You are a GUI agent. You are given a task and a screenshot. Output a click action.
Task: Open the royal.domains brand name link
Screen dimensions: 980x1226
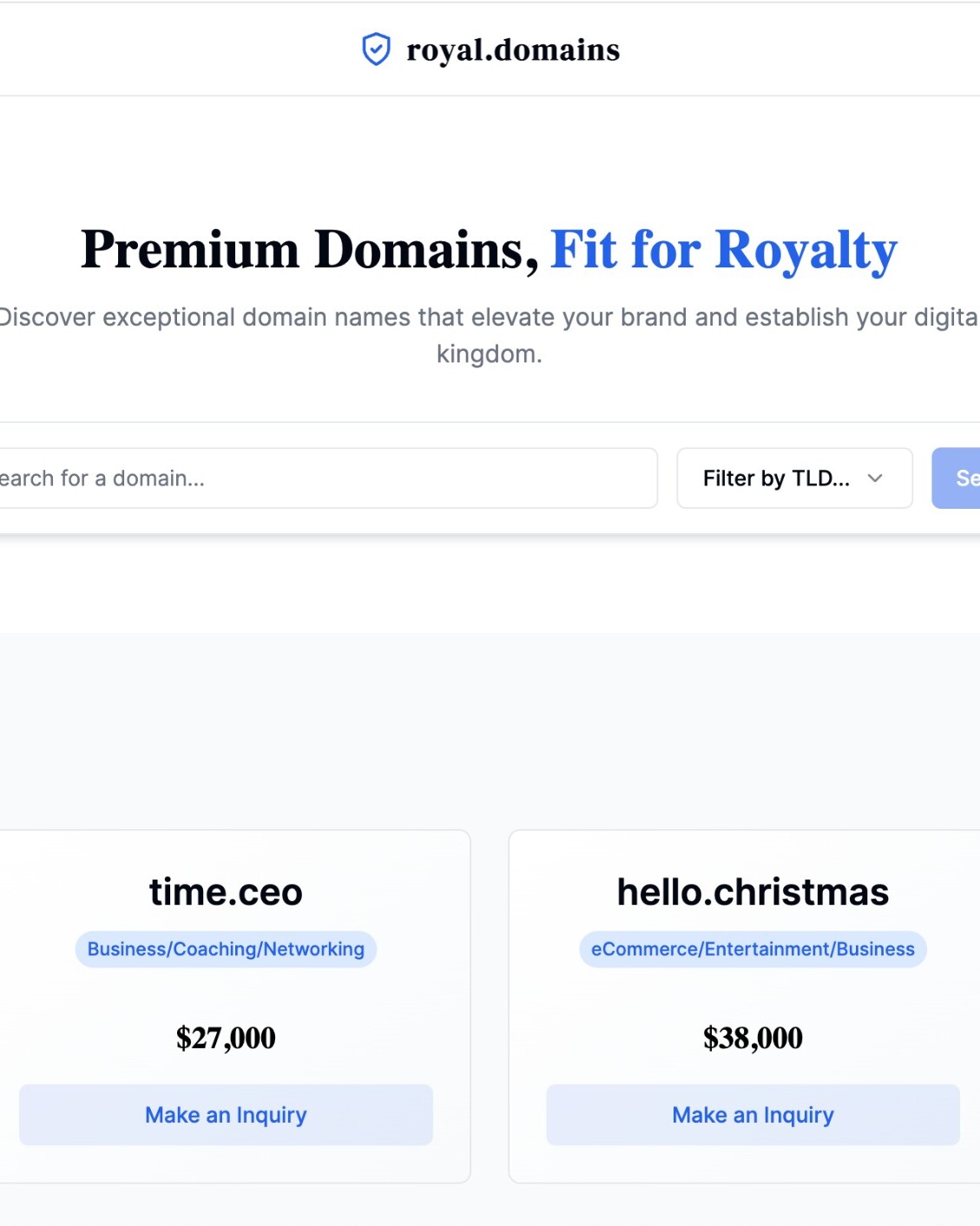coord(512,50)
